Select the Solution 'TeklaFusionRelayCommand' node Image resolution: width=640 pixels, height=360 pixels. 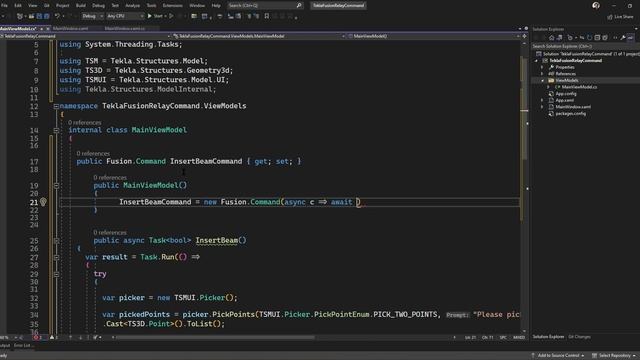[x=588, y=54]
